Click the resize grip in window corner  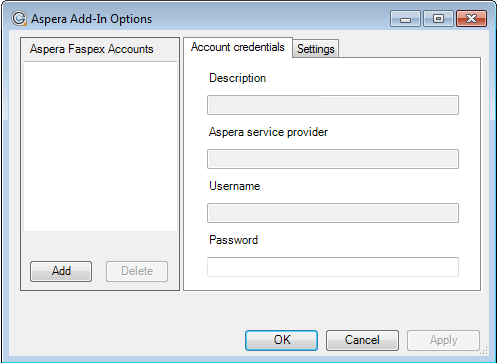pos(484,350)
